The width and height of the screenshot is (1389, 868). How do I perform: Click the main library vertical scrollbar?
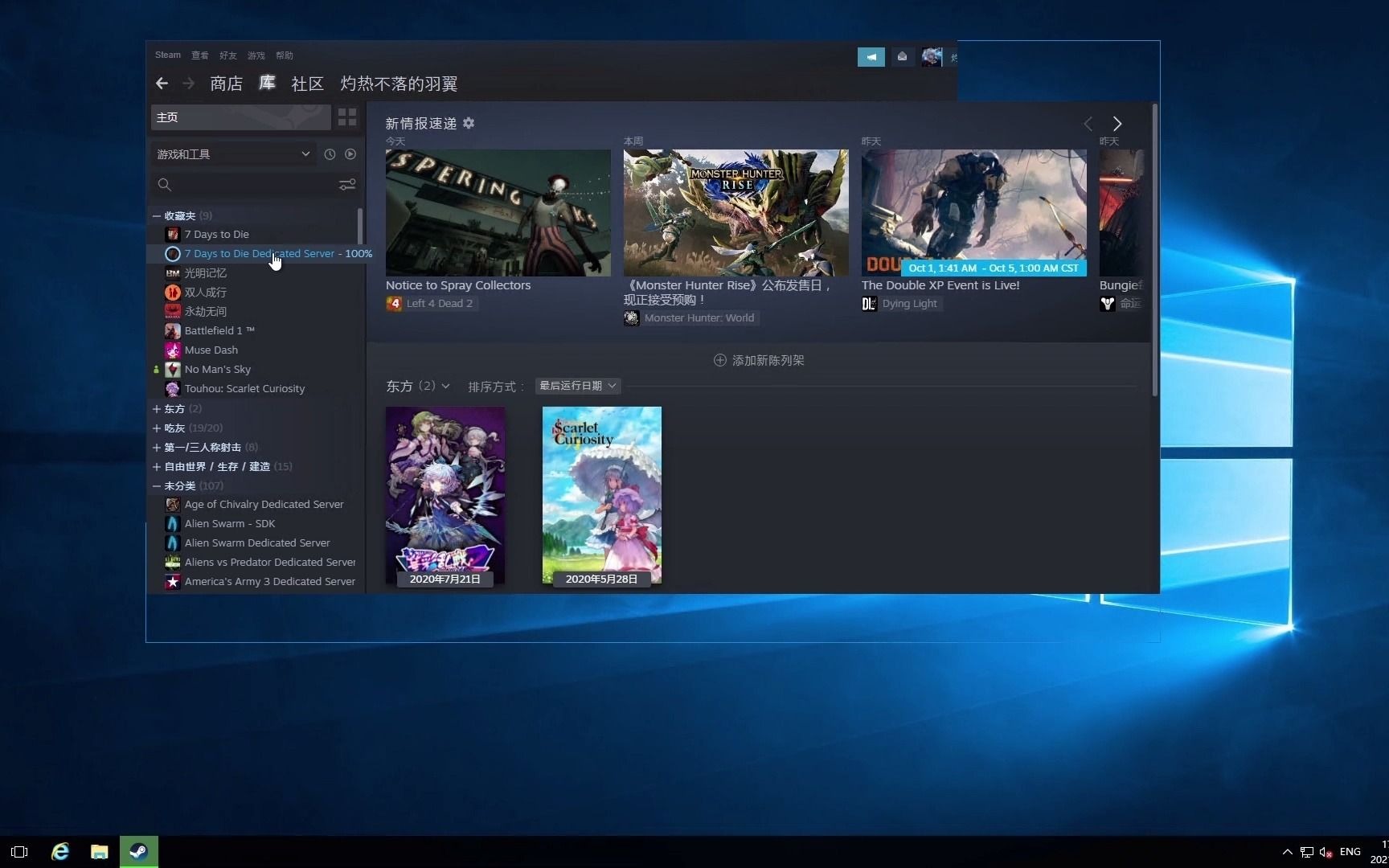pos(1155,250)
